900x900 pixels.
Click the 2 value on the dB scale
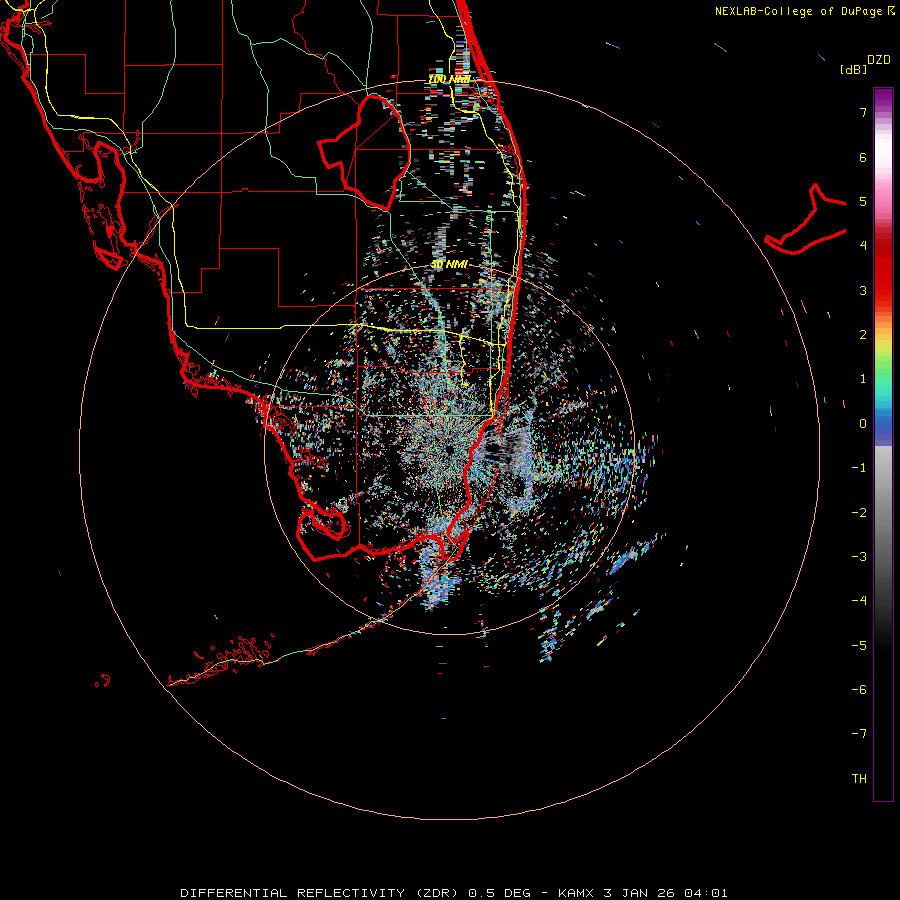(x=863, y=335)
